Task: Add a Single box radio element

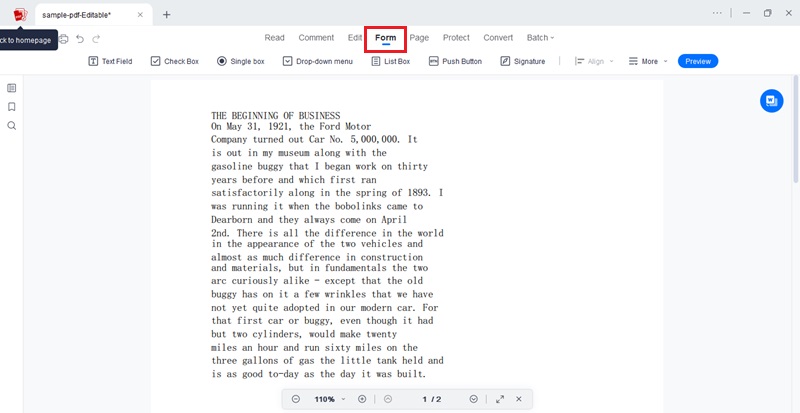Action: coord(241,61)
